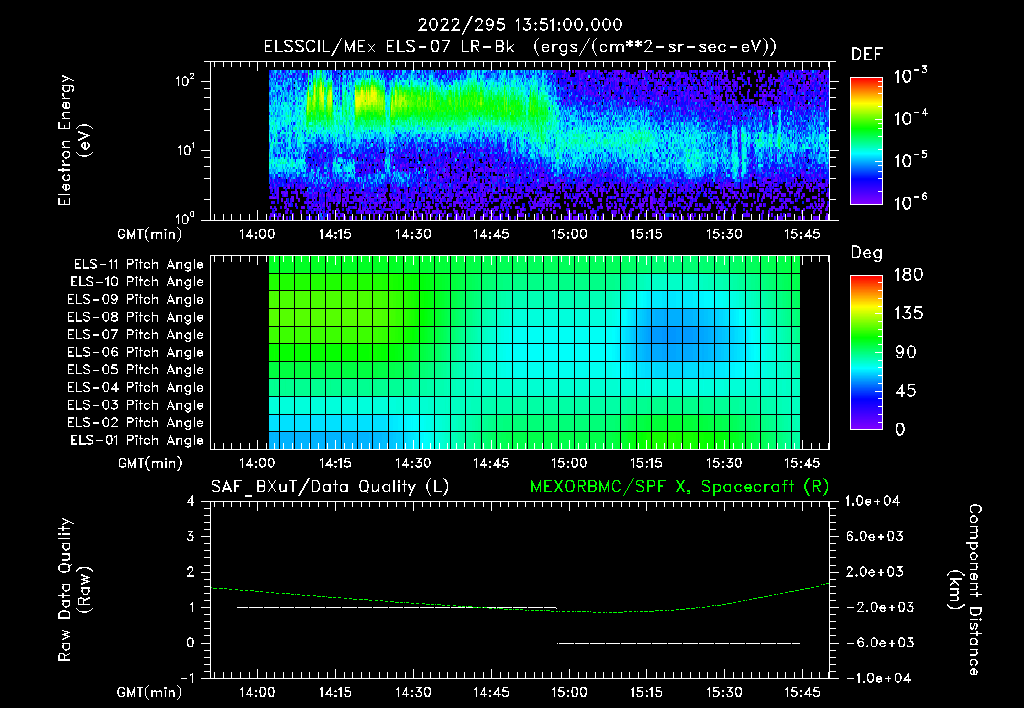The width and height of the screenshot is (1024, 708).
Task: Click the green MEXORBMC/SPF X, Spacecraft (R) legend
Action: (679, 487)
